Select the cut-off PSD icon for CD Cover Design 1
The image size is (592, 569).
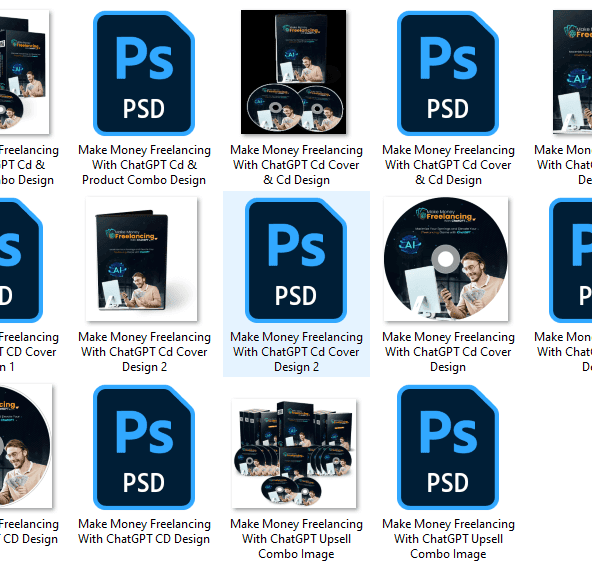[21, 260]
